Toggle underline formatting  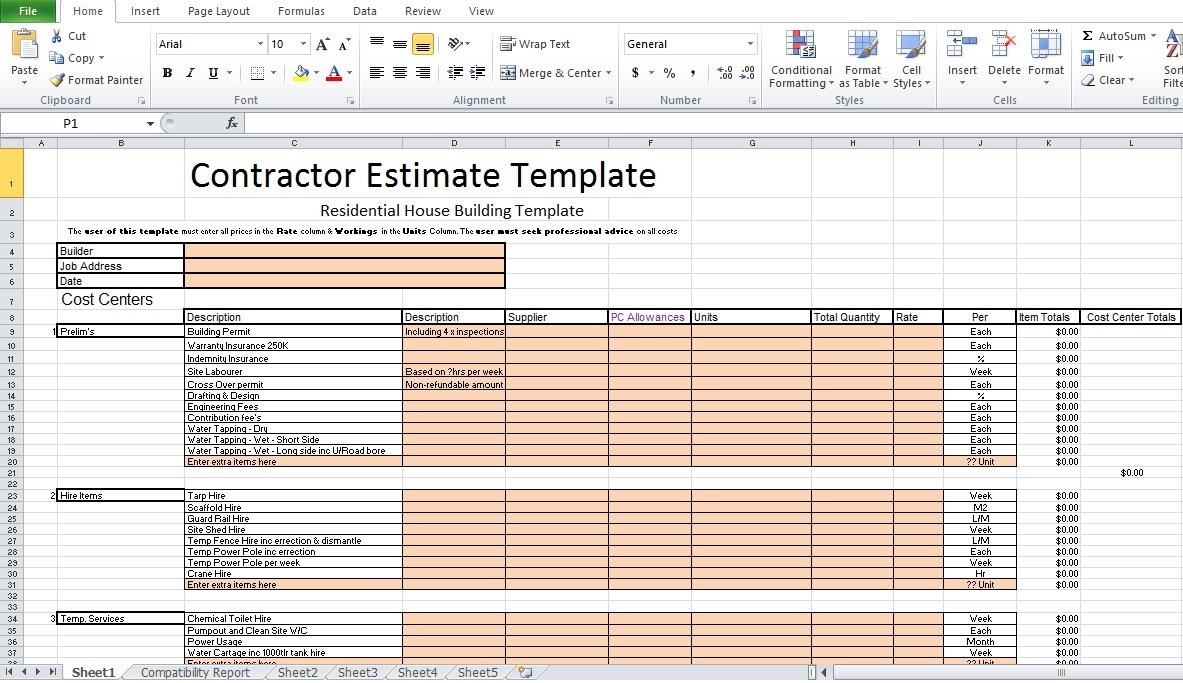click(x=212, y=73)
